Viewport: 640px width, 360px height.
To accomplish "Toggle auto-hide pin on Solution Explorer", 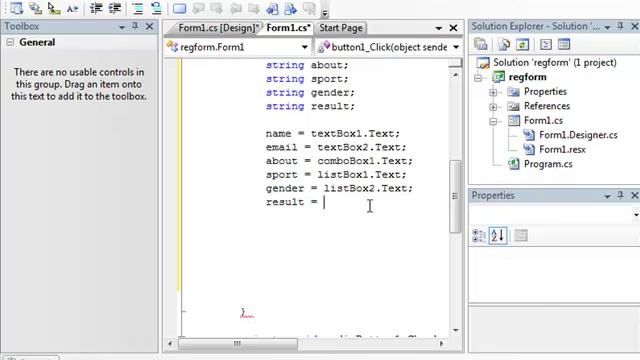I will (x=620, y=26).
